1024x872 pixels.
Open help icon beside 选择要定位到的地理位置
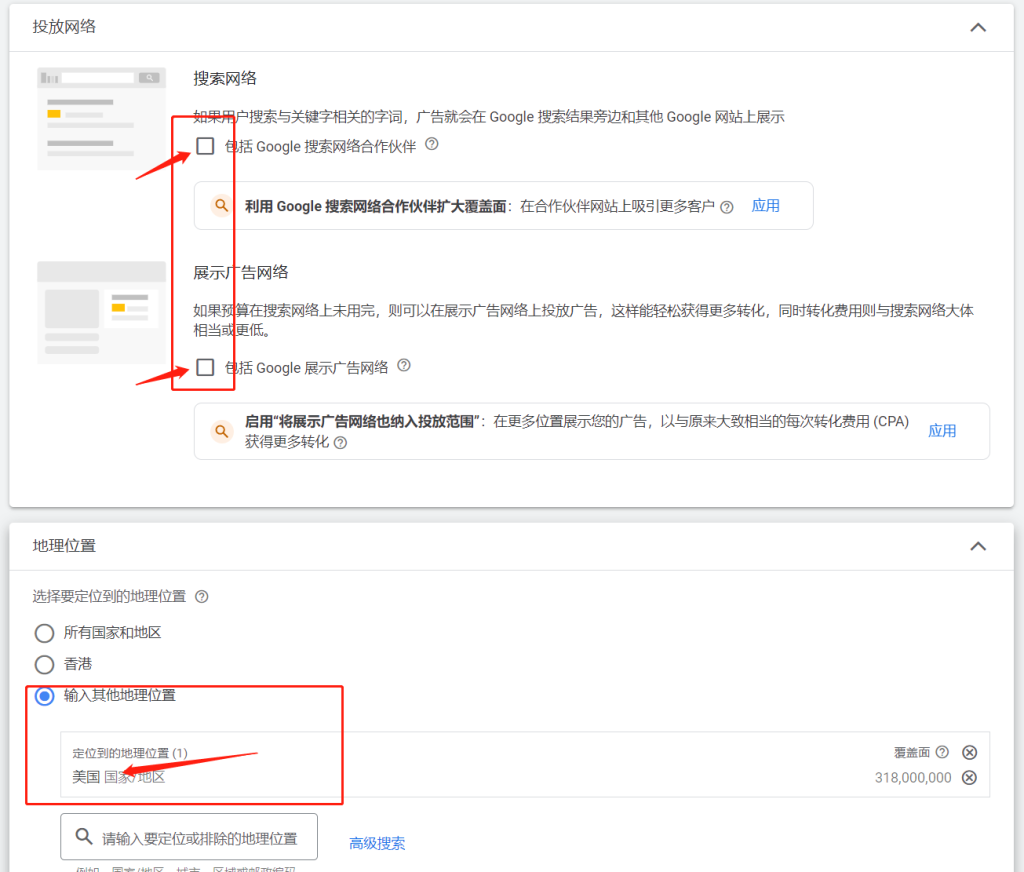(202, 597)
